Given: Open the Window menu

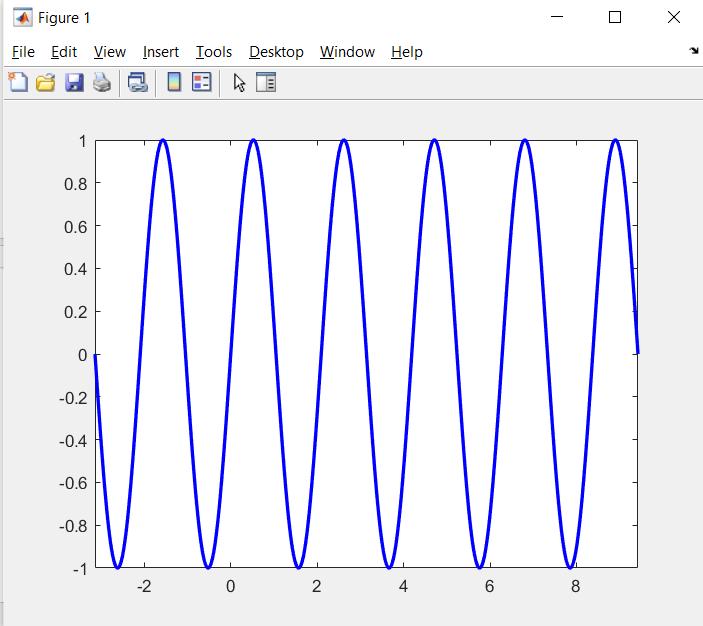Looking at the screenshot, I should pos(347,52).
